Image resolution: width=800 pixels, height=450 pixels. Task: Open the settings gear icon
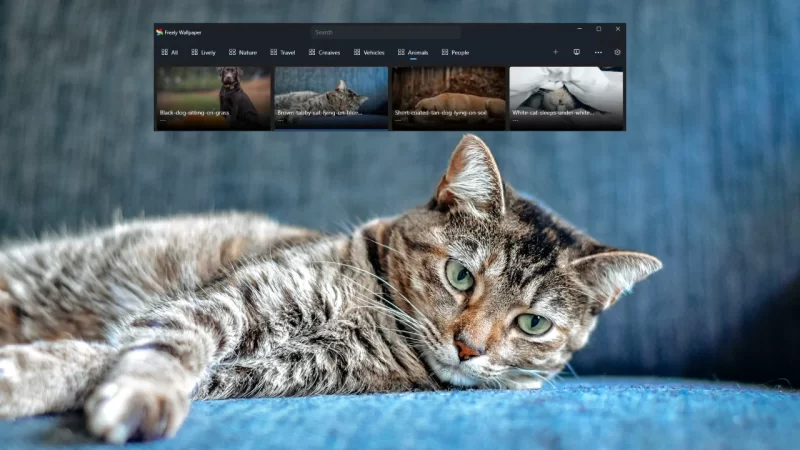click(617, 52)
